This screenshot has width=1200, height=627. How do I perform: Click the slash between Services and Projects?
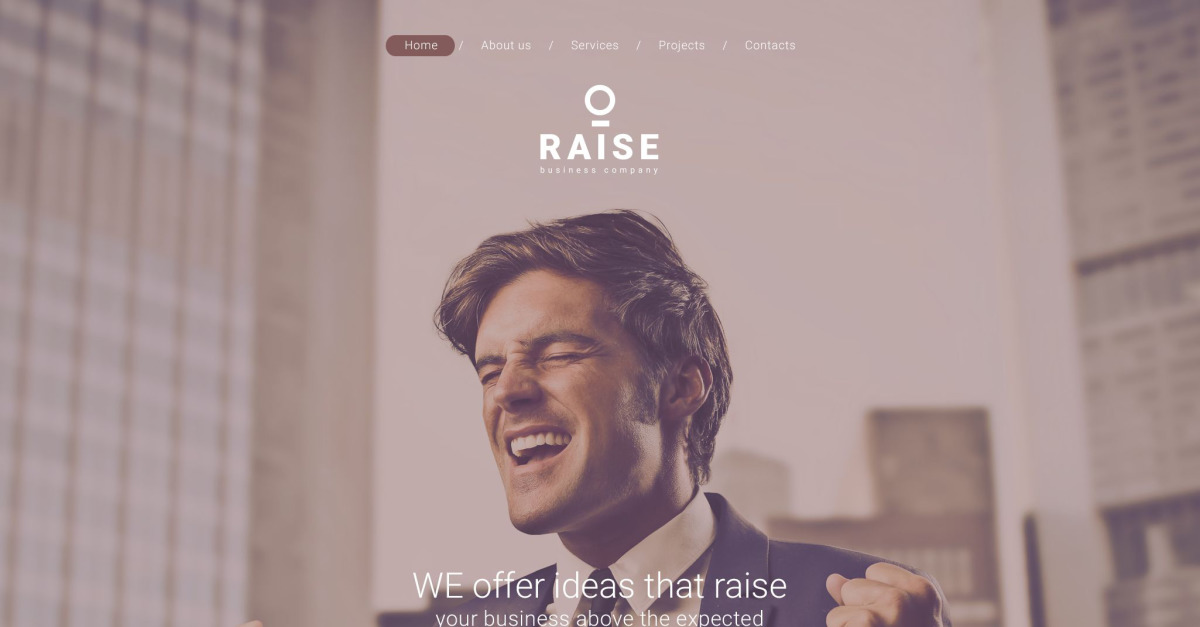click(639, 46)
